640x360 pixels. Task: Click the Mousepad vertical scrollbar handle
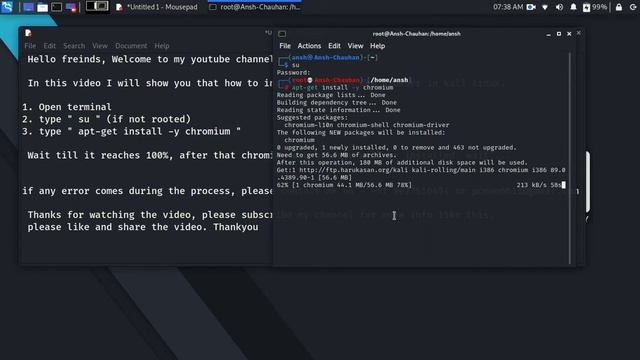(x=588, y=182)
